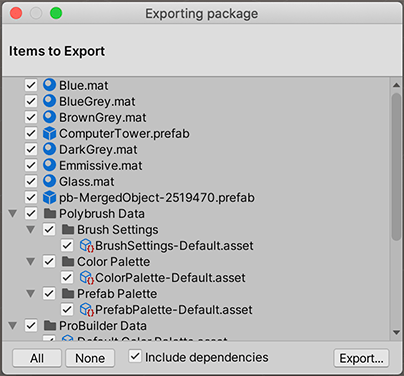Screen dimensions: 404x376
Task: Collapse the Polybrush Data folder
Action: tap(13, 213)
